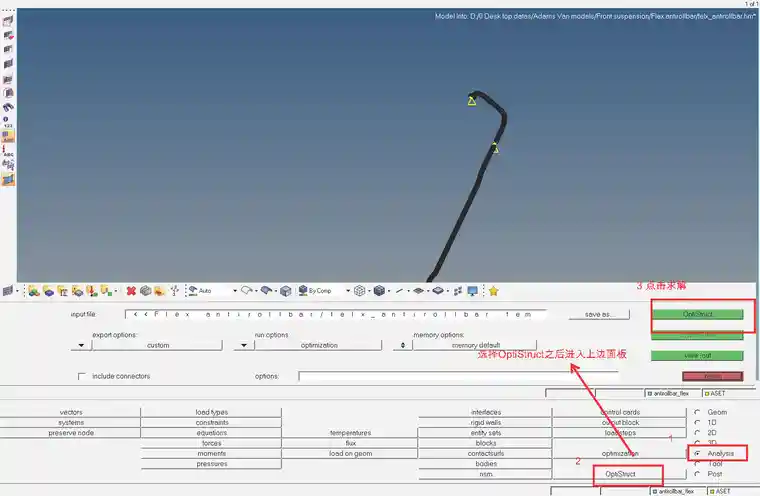Open the optimization panel in Analysis page
Screen dimensions: 760x496
620,453
